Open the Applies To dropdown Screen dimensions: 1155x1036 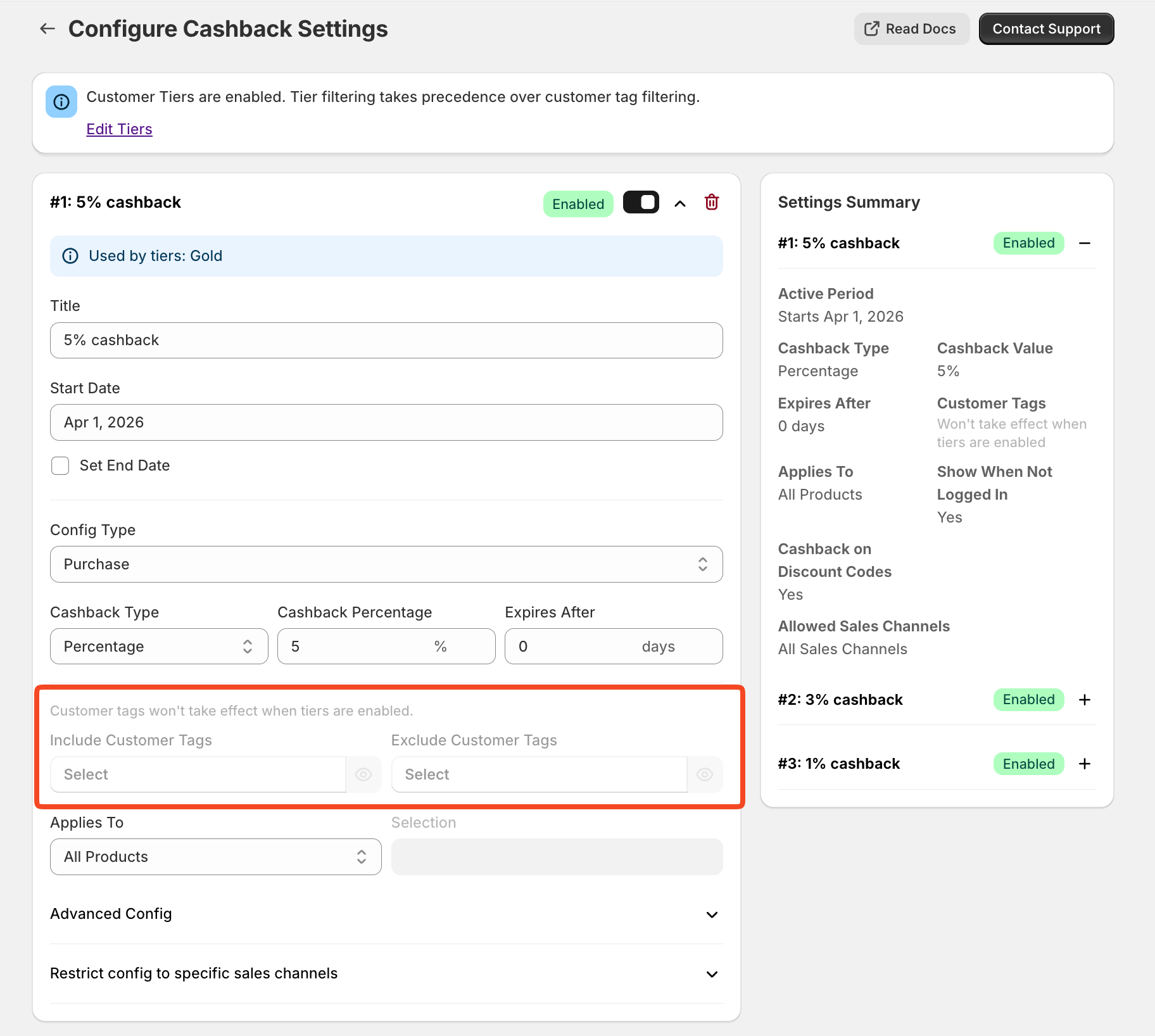[x=215, y=857]
